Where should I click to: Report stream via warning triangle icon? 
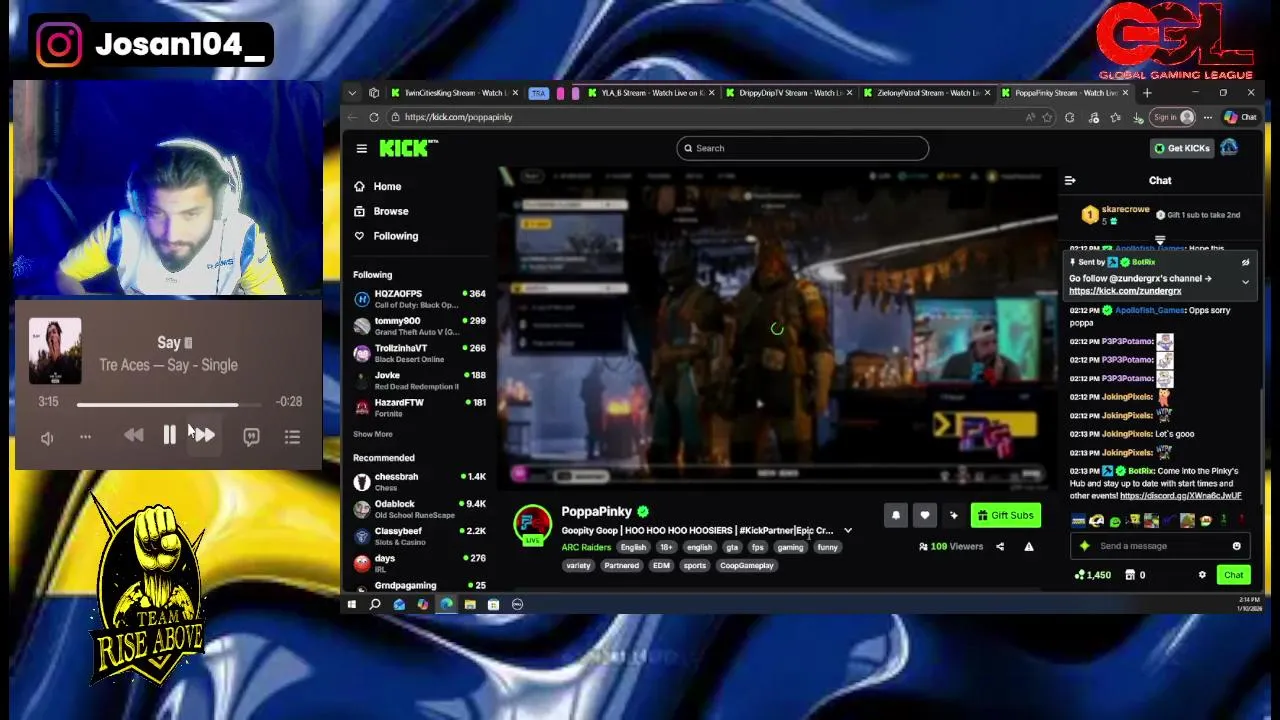[1029, 547]
